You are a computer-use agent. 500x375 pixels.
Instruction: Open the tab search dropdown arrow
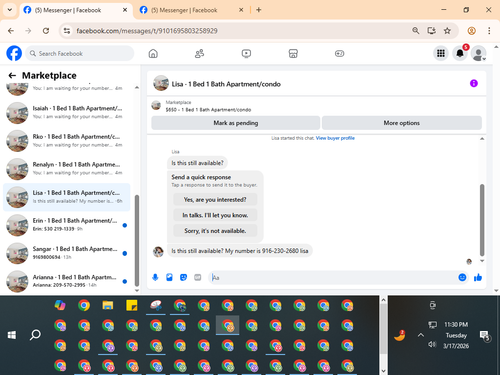pyautogui.click(x=10, y=10)
